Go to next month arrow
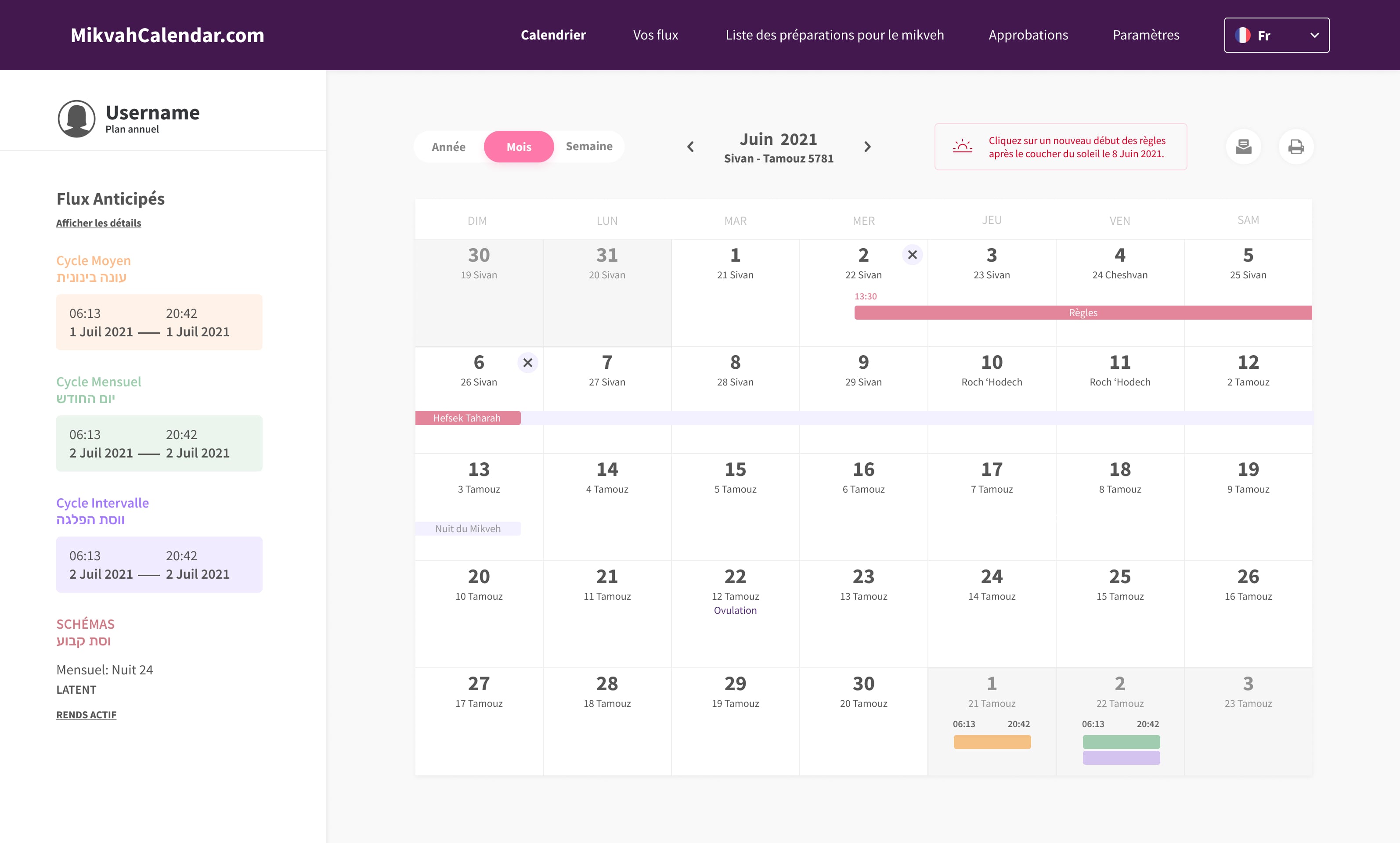 (867, 147)
